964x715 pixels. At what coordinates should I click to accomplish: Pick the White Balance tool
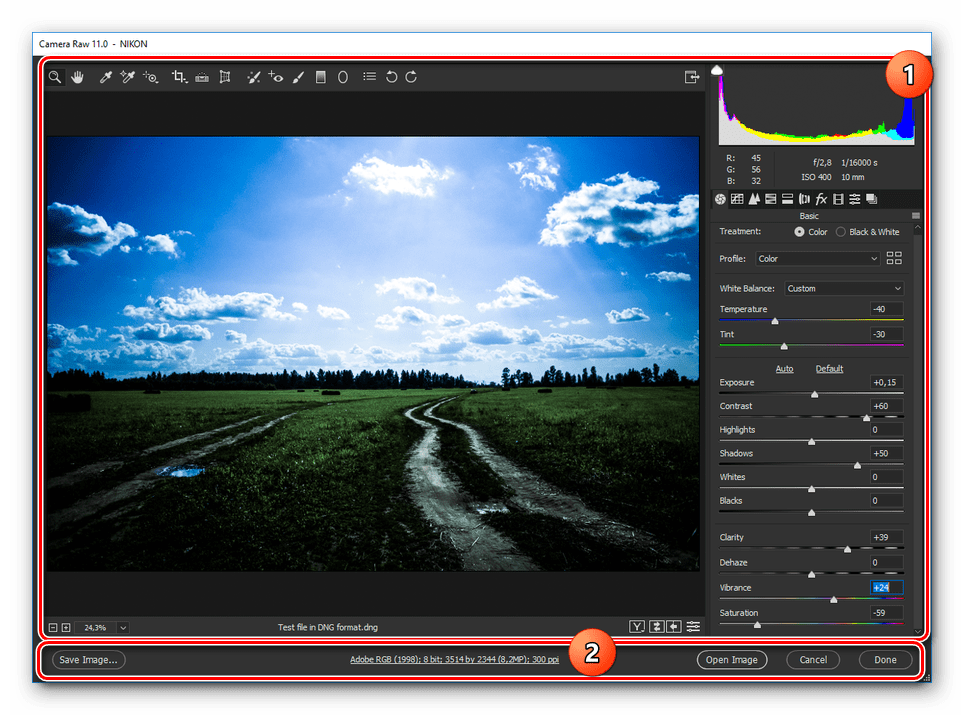106,77
